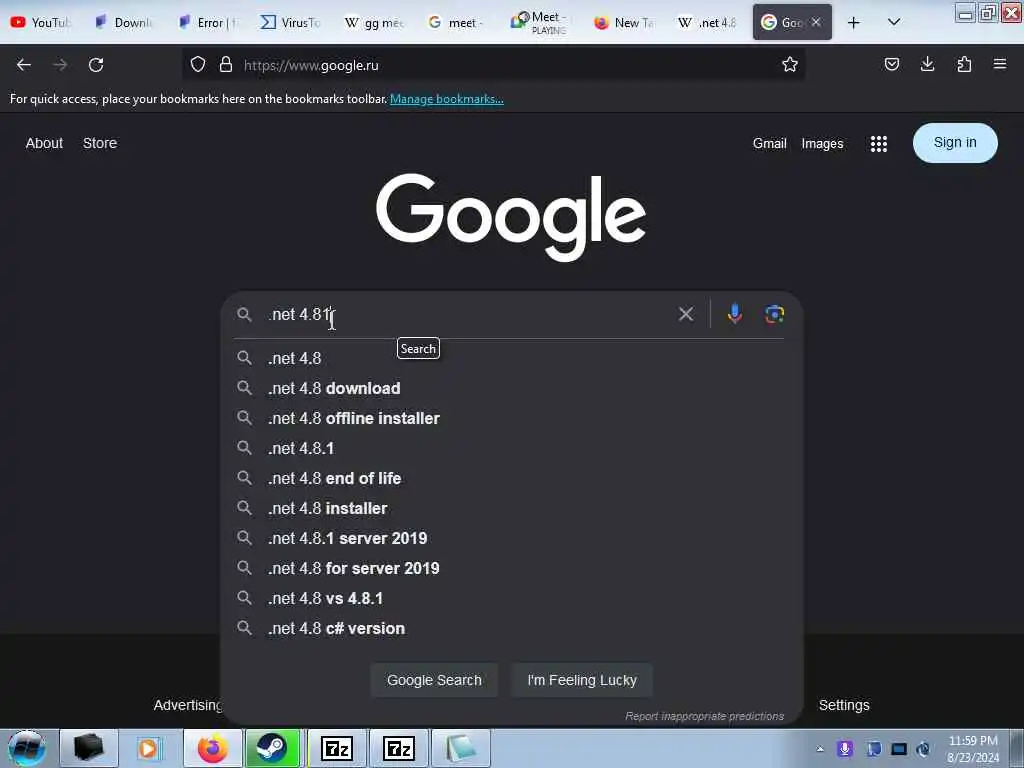Choose ".net 4.8.1 server 2019" suggestion
The height and width of the screenshot is (768, 1024).
511,538
